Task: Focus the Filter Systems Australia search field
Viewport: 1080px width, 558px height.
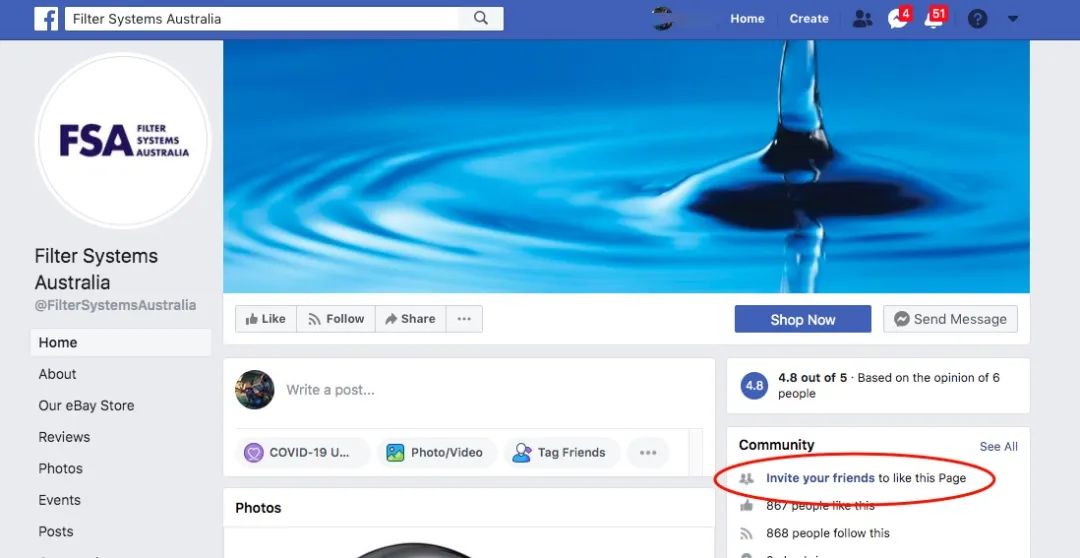Action: click(x=262, y=19)
